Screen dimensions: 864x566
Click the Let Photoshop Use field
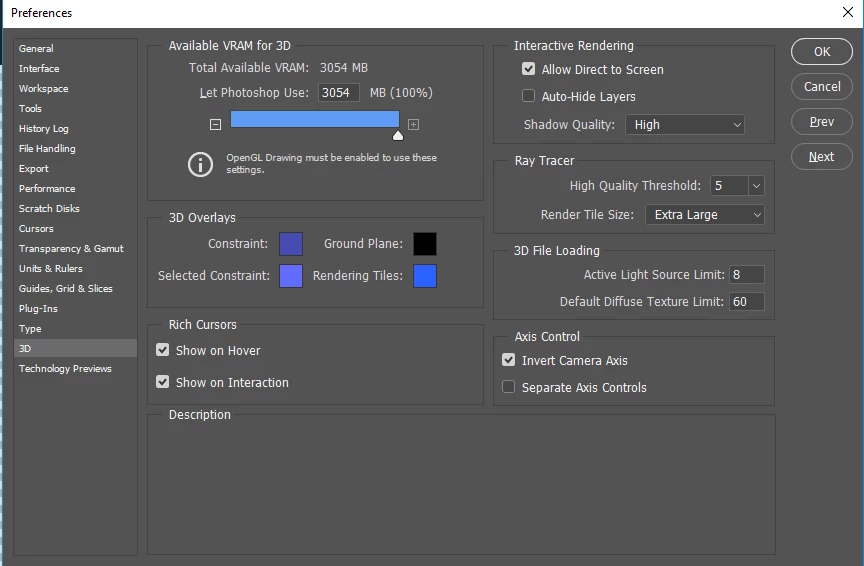[x=339, y=93]
